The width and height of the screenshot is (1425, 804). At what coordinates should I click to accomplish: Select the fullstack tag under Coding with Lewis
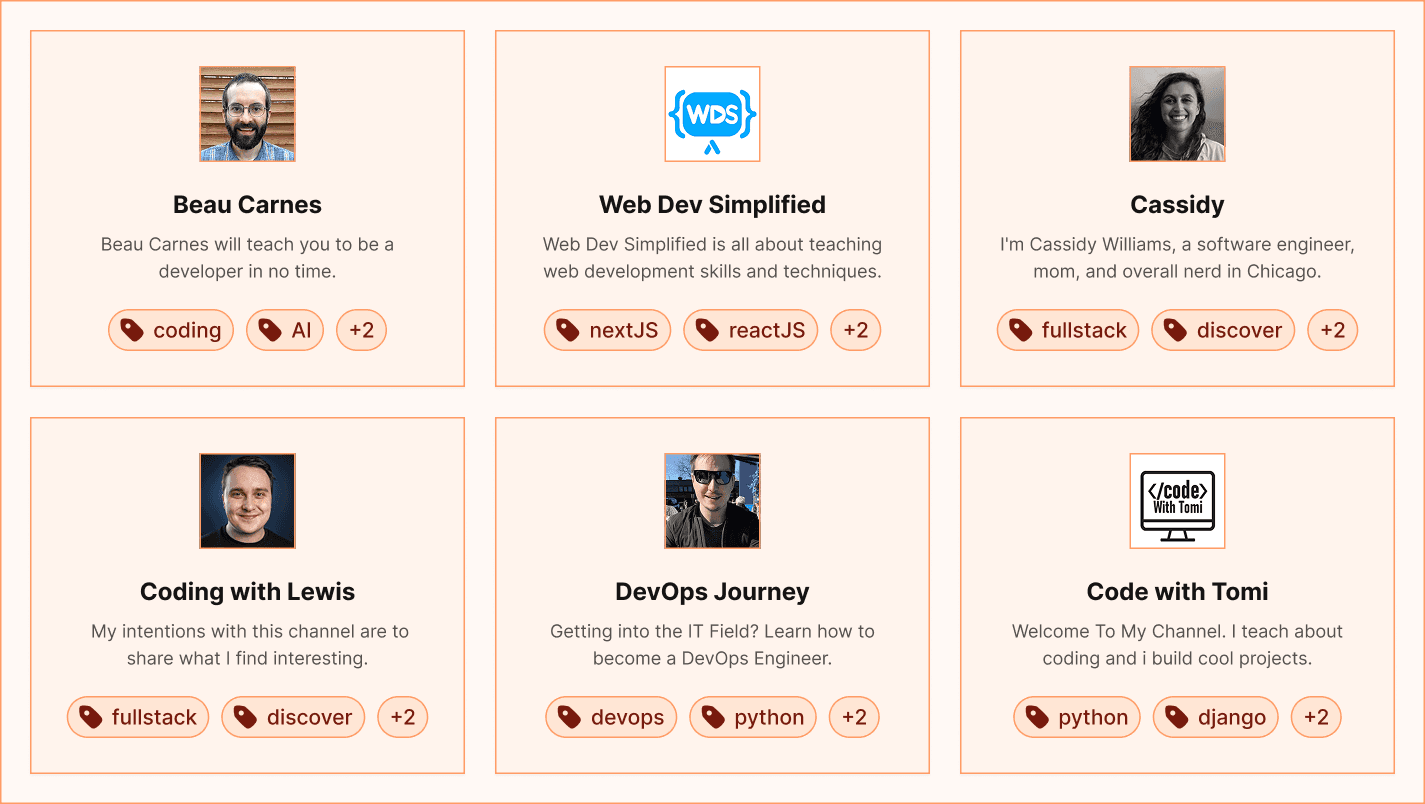138,717
